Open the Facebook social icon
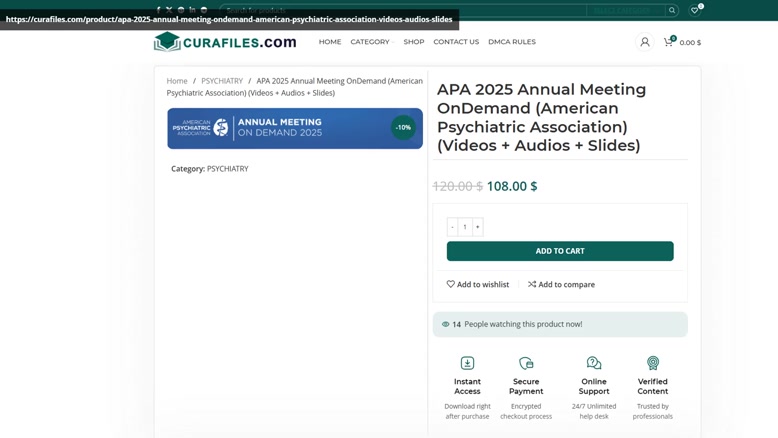778x438 pixels. click(x=158, y=10)
